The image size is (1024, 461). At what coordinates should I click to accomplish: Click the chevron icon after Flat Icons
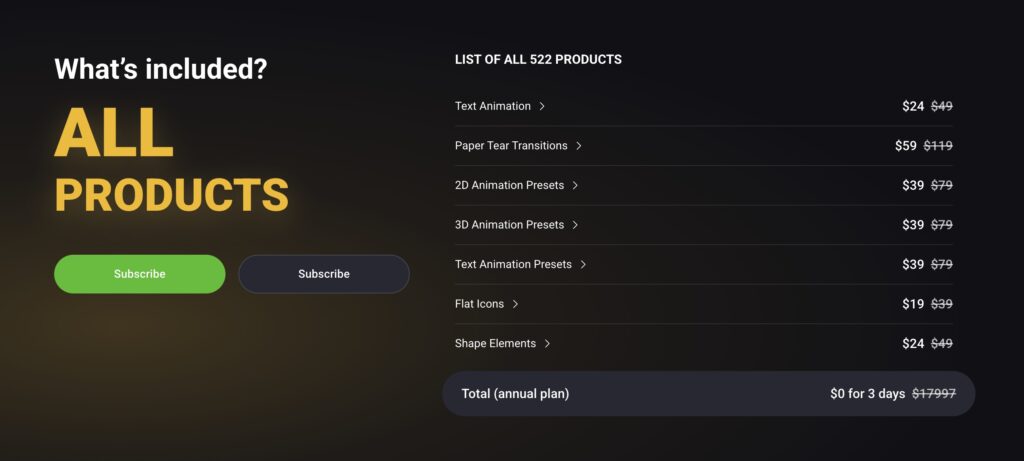point(515,304)
